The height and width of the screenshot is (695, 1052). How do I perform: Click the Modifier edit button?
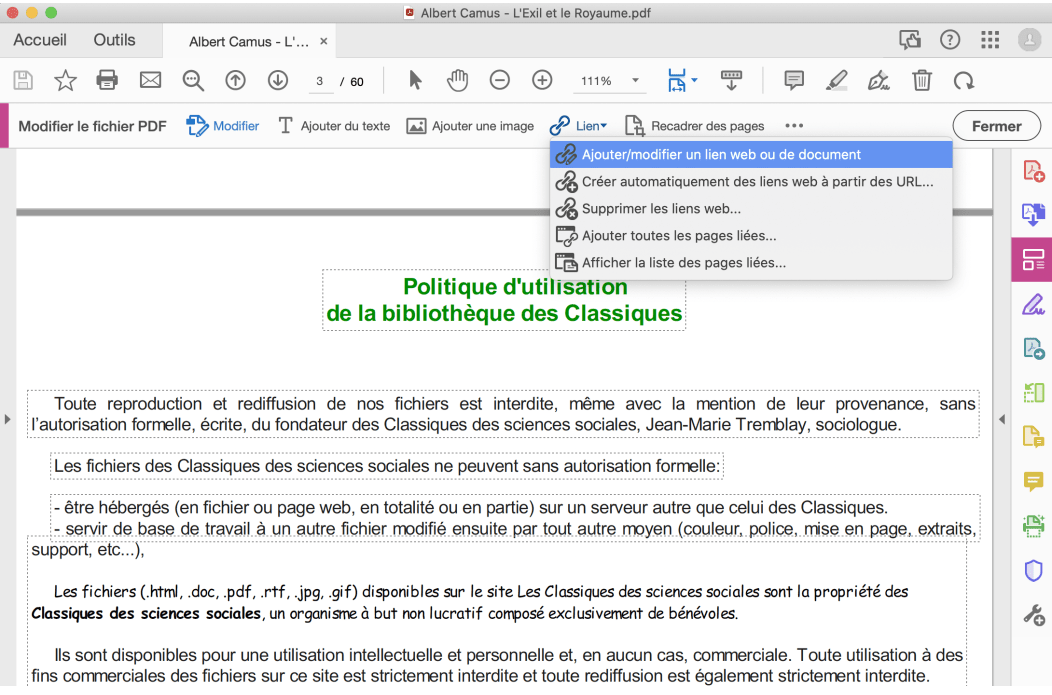pyautogui.click(x=223, y=125)
